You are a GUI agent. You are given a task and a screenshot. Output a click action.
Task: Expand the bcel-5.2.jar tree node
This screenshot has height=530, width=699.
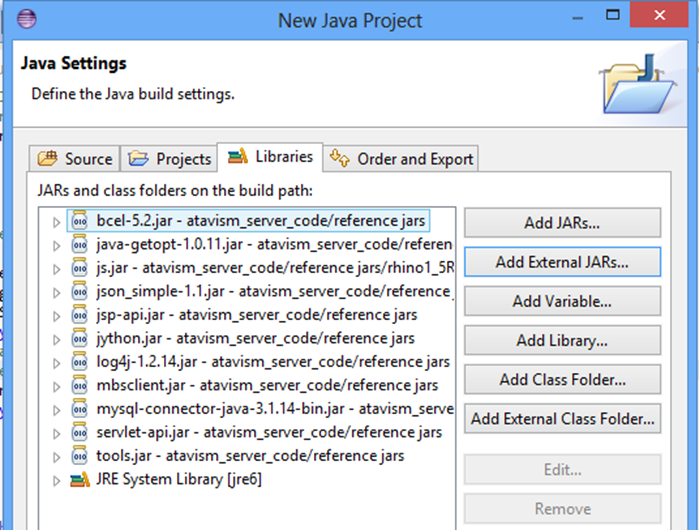pos(57,220)
